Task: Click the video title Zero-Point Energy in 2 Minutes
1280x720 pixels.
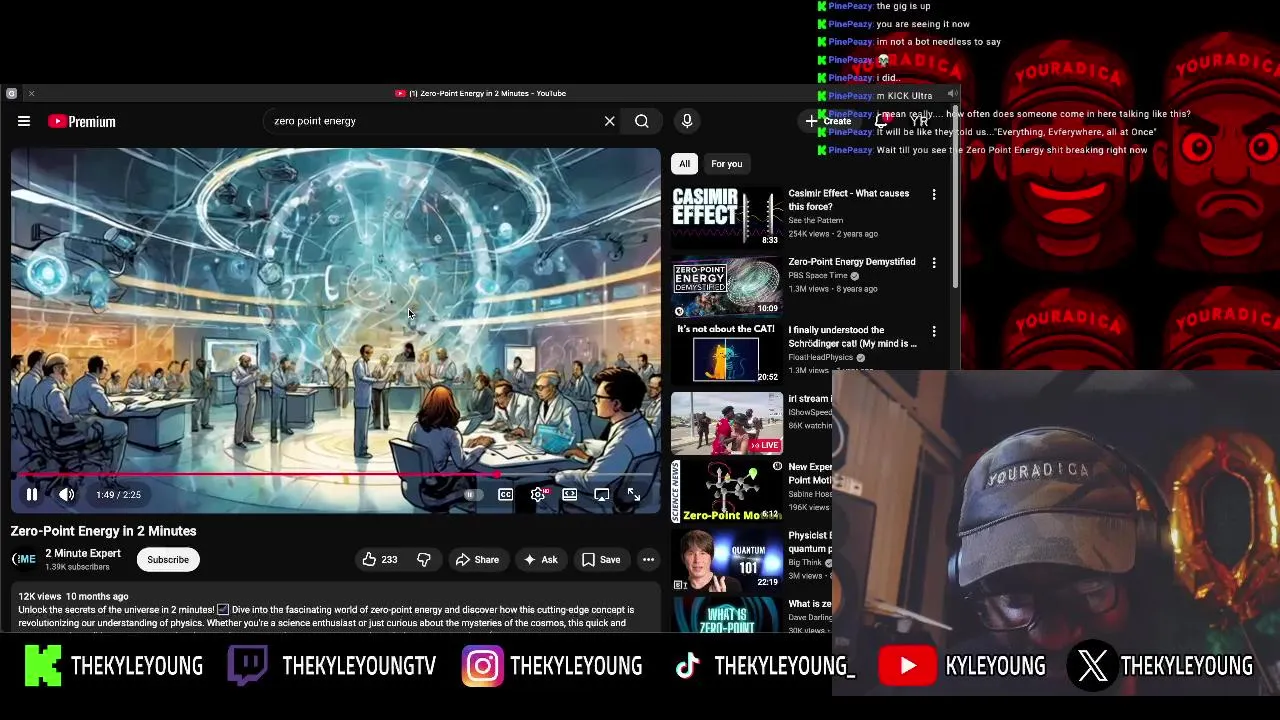Action: (x=104, y=531)
